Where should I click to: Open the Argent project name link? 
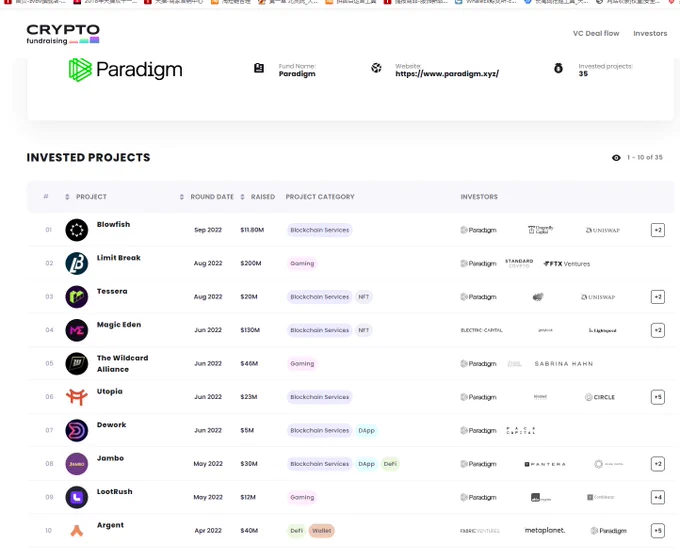[x=110, y=525]
